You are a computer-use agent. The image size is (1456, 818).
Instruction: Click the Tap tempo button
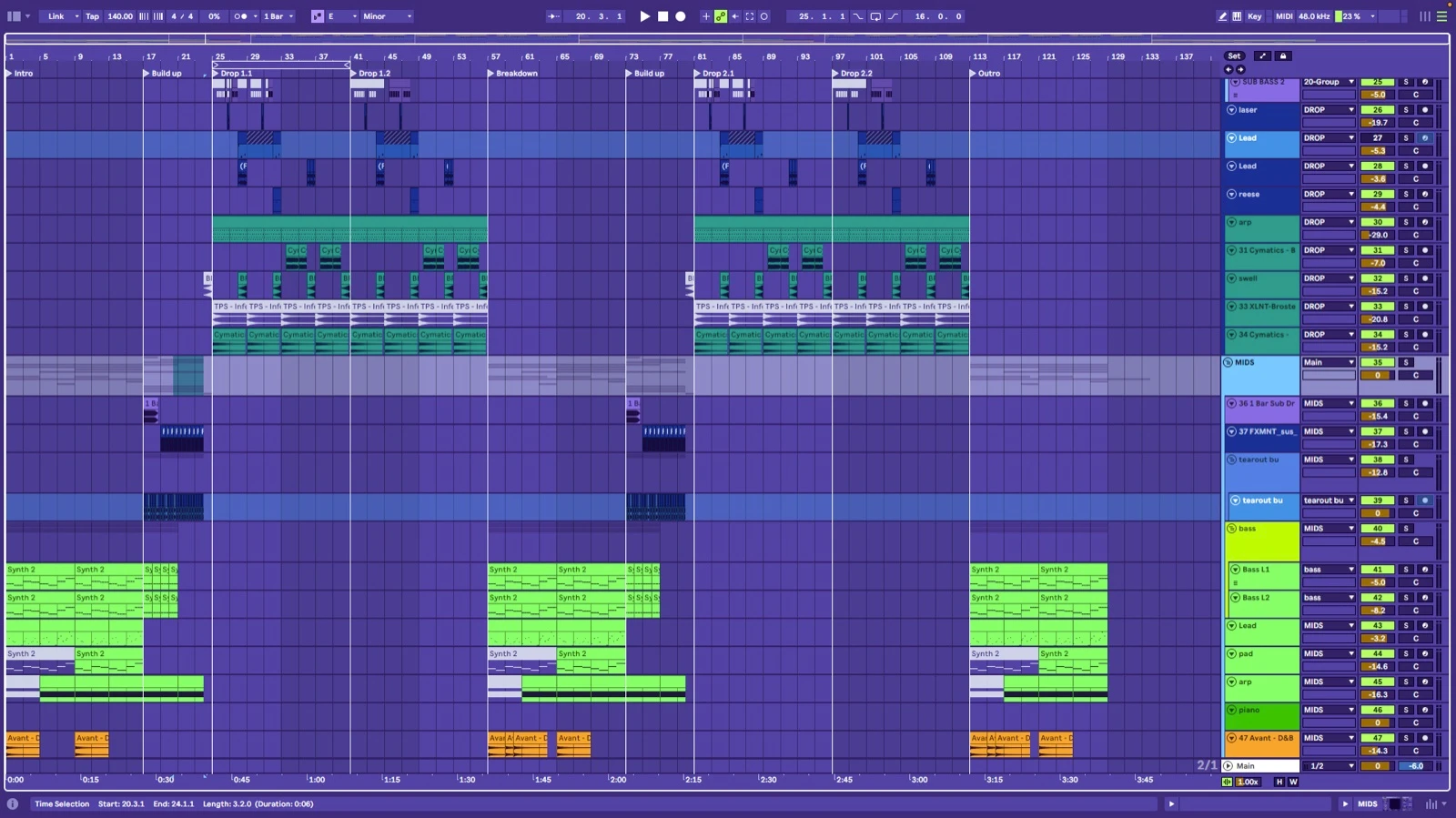(92, 16)
